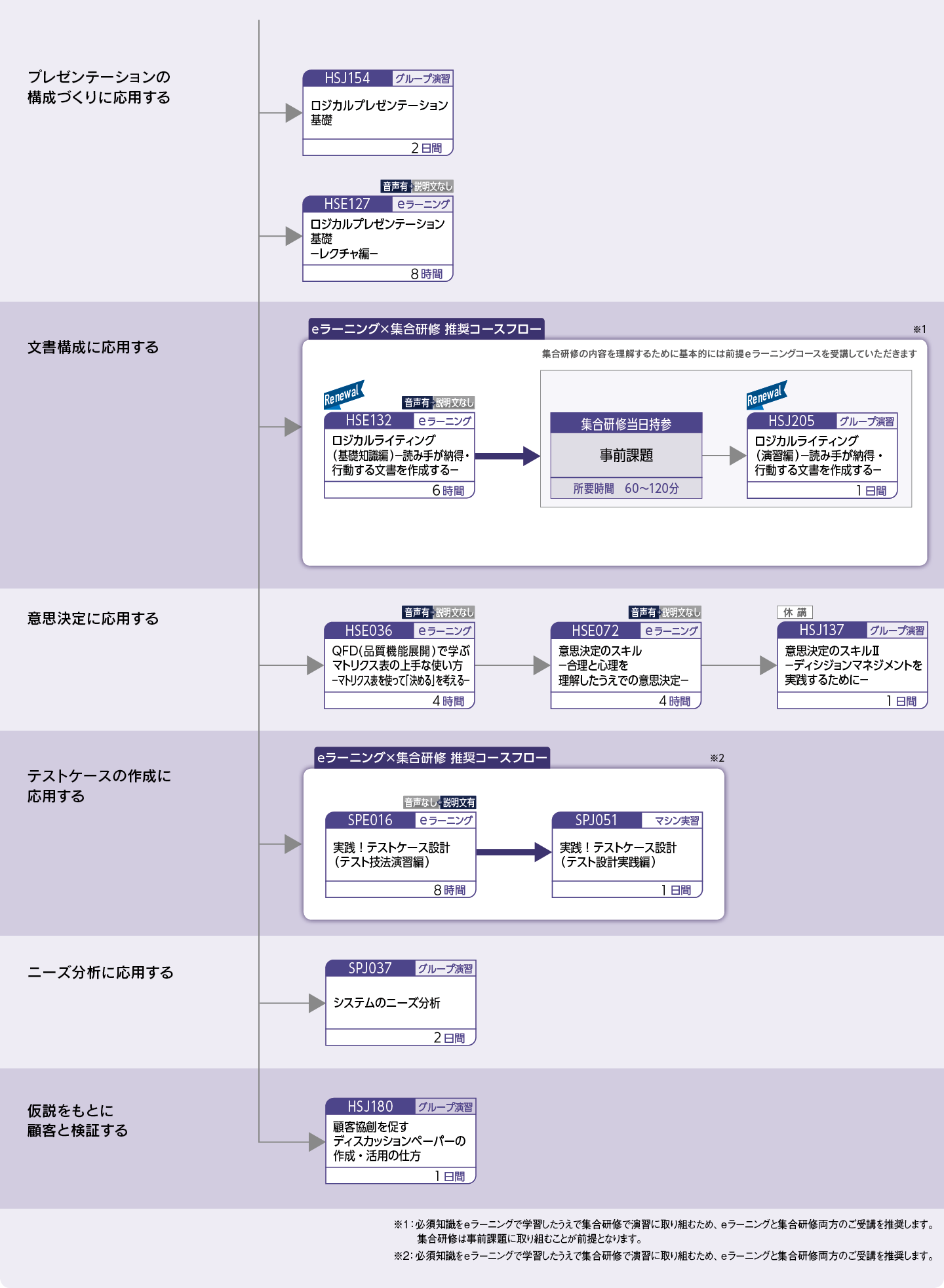The height and width of the screenshot is (1288, 944).
Task: Click テストケースの作成に応用する heading
Action: 99,786
